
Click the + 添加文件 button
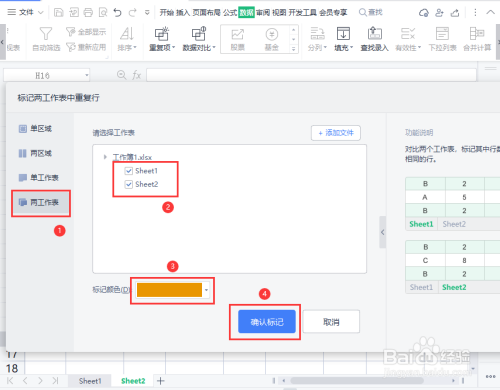(336, 133)
